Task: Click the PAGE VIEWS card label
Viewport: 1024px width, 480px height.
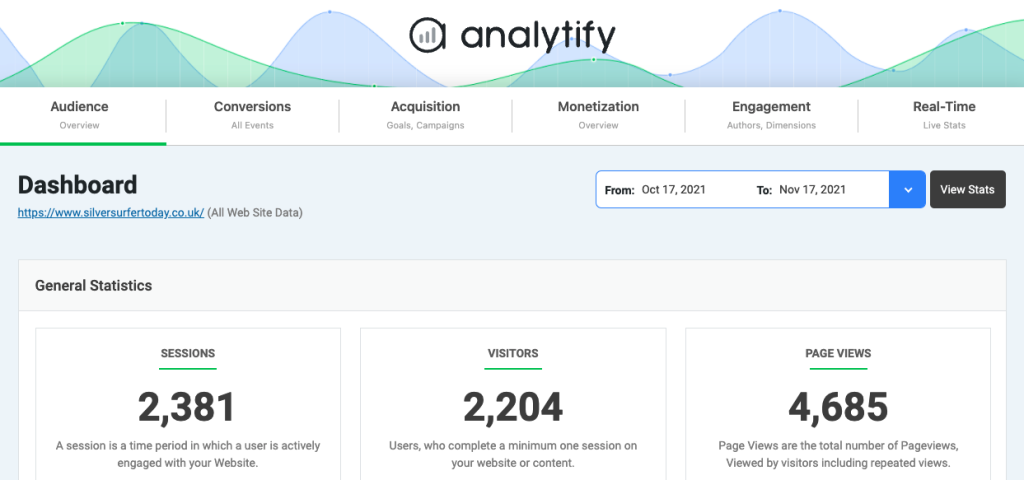Action: (x=838, y=353)
